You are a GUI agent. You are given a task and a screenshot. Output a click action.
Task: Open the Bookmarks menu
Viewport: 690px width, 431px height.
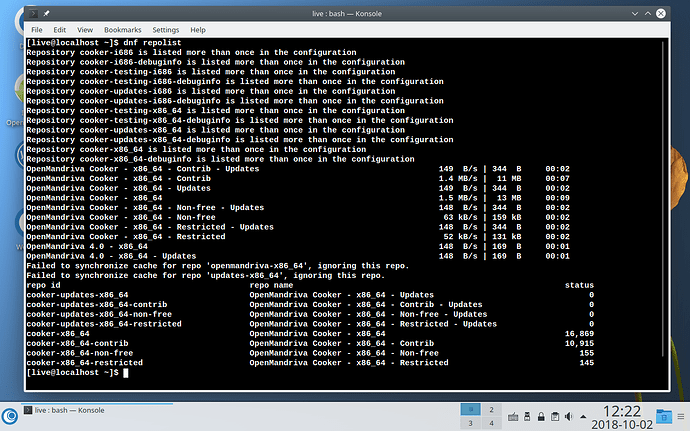pos(123,30)
